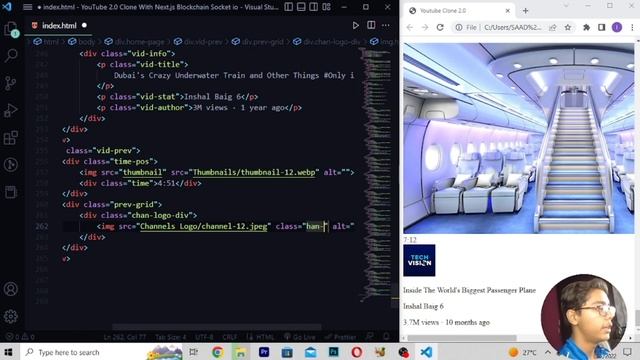Screen dimensions: 640x360
Task: Open the Manage gear menu
Action: 11,316
